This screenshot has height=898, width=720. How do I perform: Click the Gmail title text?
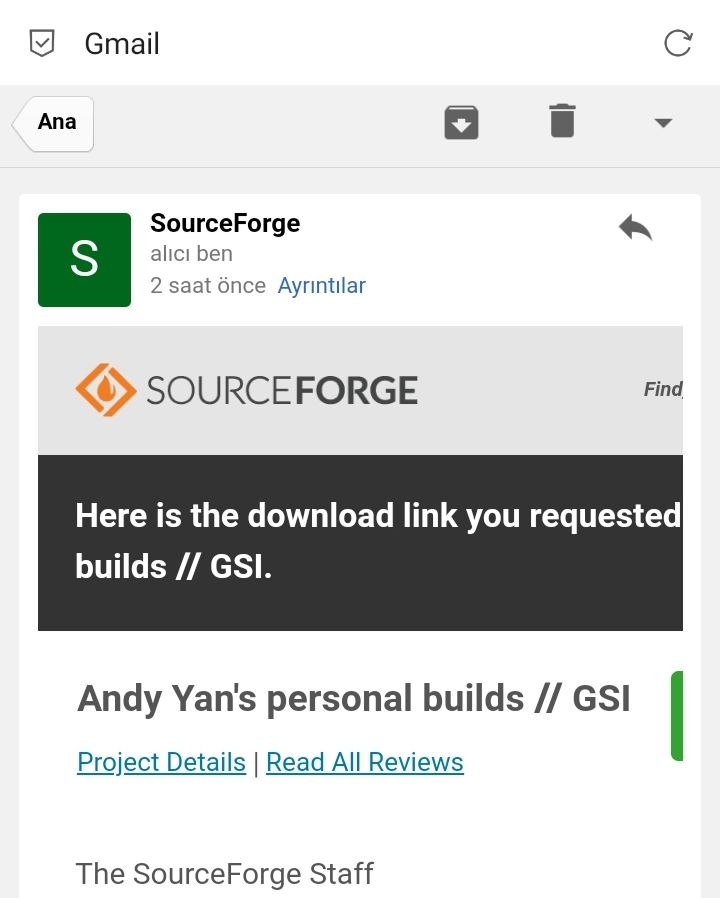[x=122, y=44]
